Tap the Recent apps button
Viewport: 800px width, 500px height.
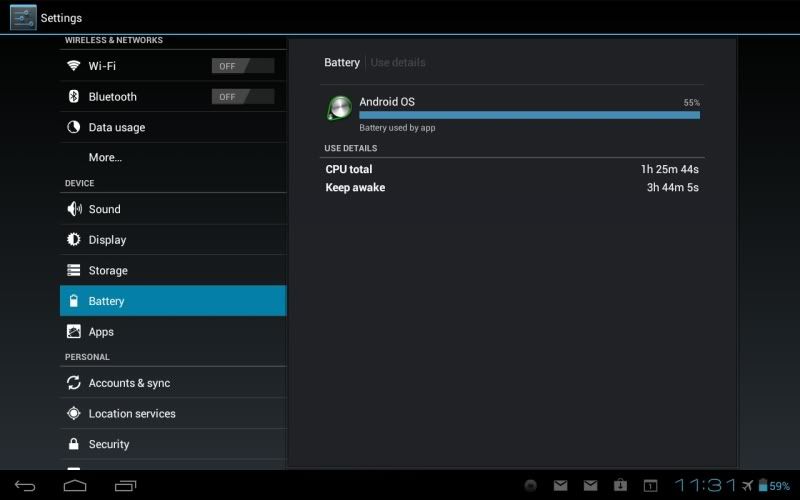coord(126,486)
